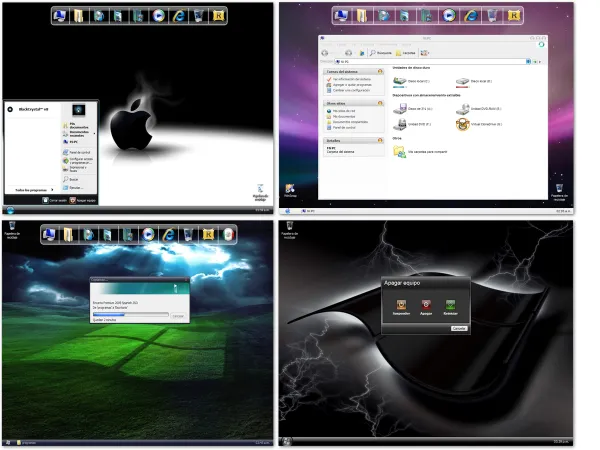
Task: Open Mis documentos link in Otros sitios
Action: (341, 116)
